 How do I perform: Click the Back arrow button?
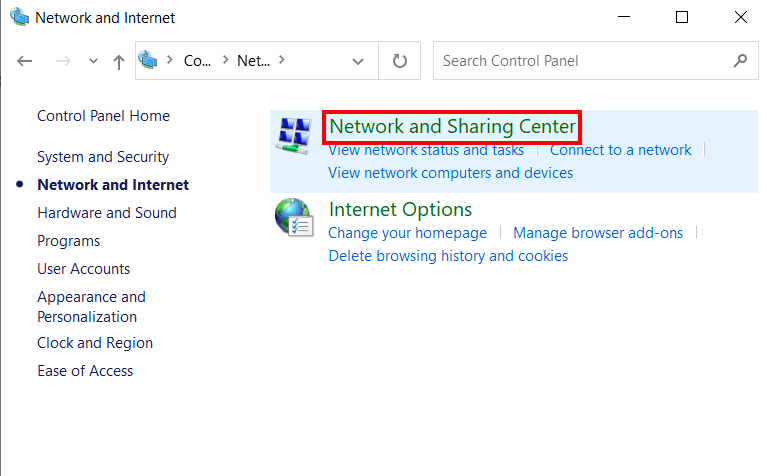click(x=24, y=61)
